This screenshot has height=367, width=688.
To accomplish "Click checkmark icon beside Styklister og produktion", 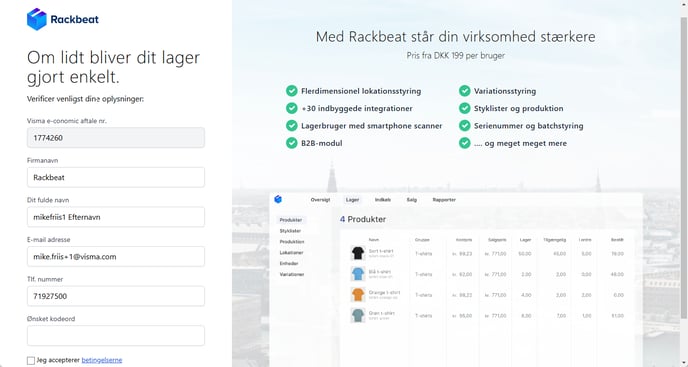I will 465,108.
